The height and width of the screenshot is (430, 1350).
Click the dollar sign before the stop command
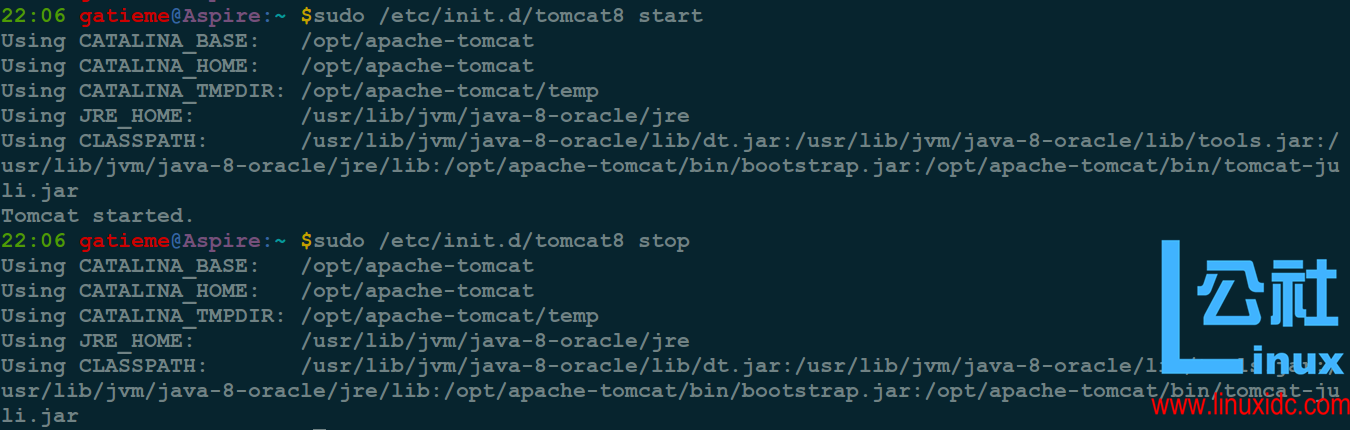coord(306,241)
